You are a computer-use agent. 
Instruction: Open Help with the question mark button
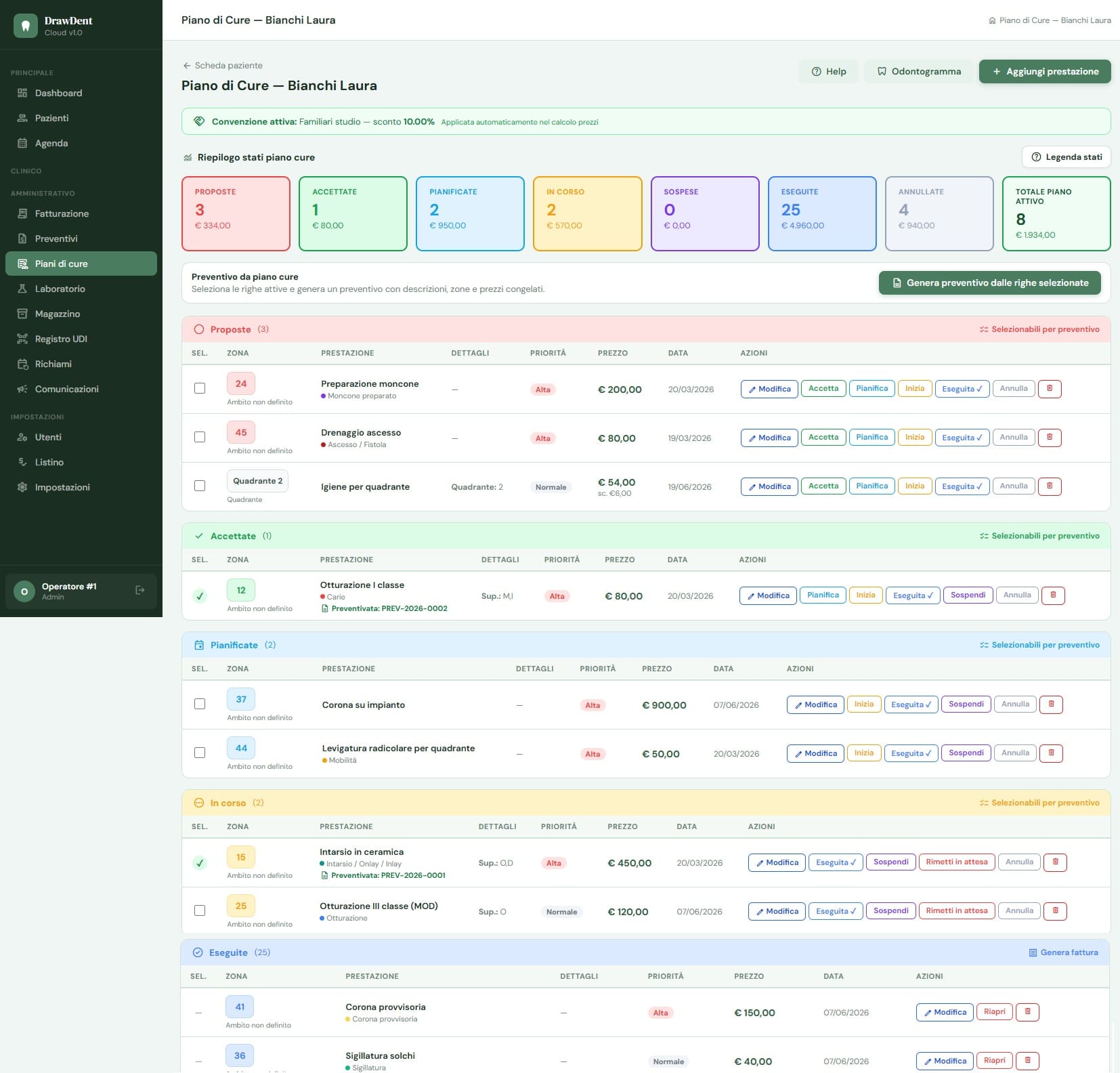tap(829, 71)
